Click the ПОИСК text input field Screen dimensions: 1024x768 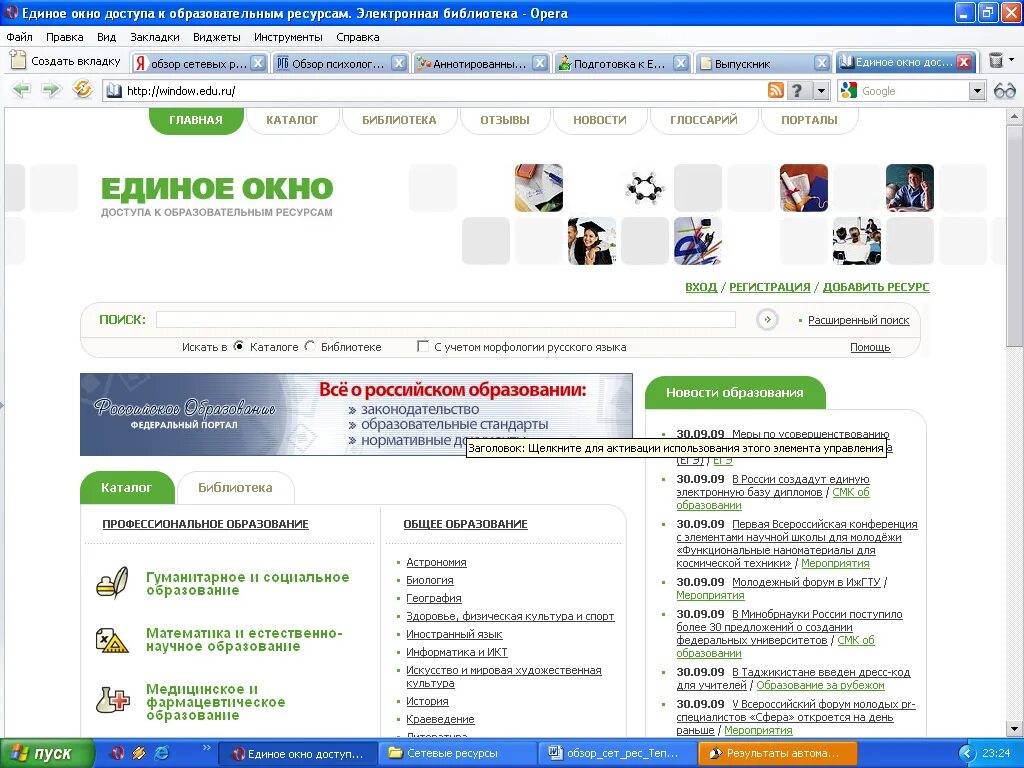point(446,319)
